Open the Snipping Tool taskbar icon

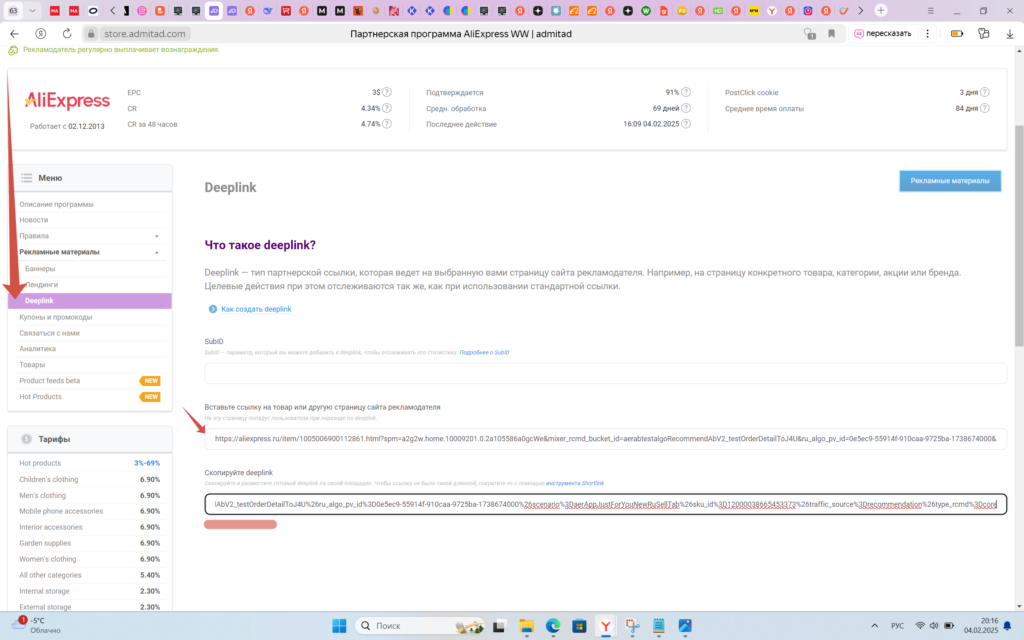(632, 626)
